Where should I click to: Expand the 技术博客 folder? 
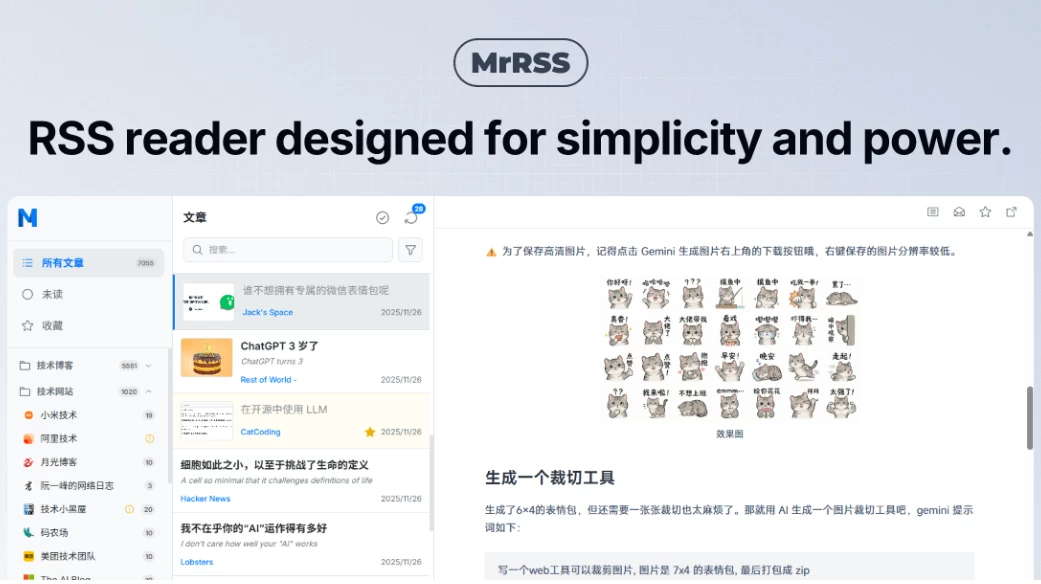coord(148,363)
